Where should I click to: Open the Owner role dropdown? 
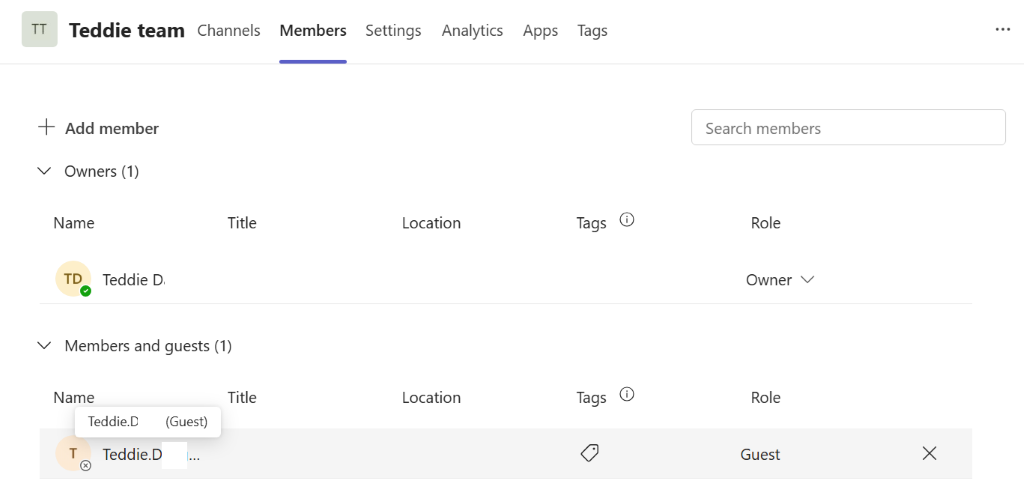(x=780, y=280)
